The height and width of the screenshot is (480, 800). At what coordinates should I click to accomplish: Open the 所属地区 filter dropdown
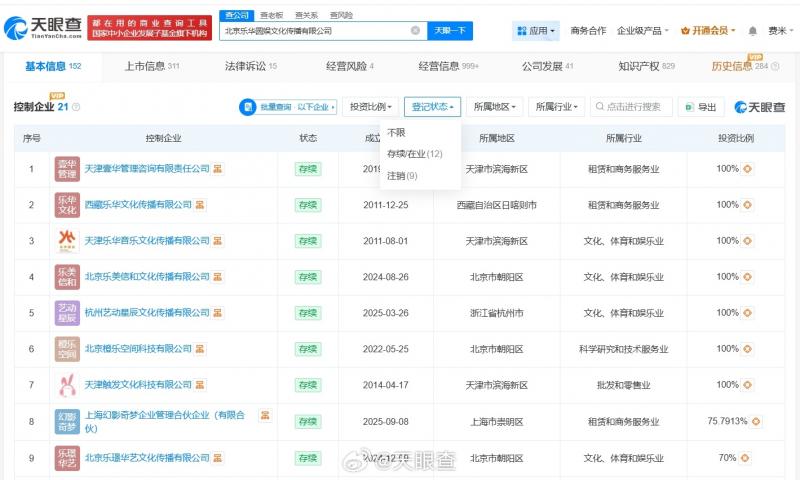click(496, 107)
